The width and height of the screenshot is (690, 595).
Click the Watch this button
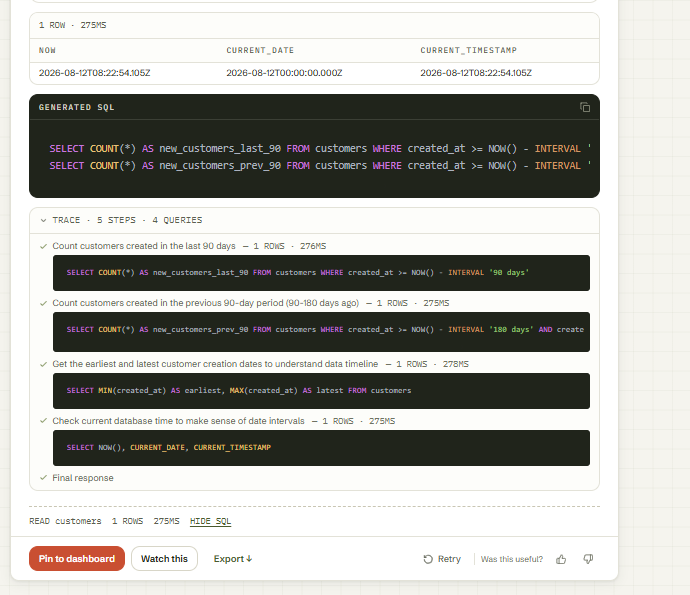click(x=164, y=558)
